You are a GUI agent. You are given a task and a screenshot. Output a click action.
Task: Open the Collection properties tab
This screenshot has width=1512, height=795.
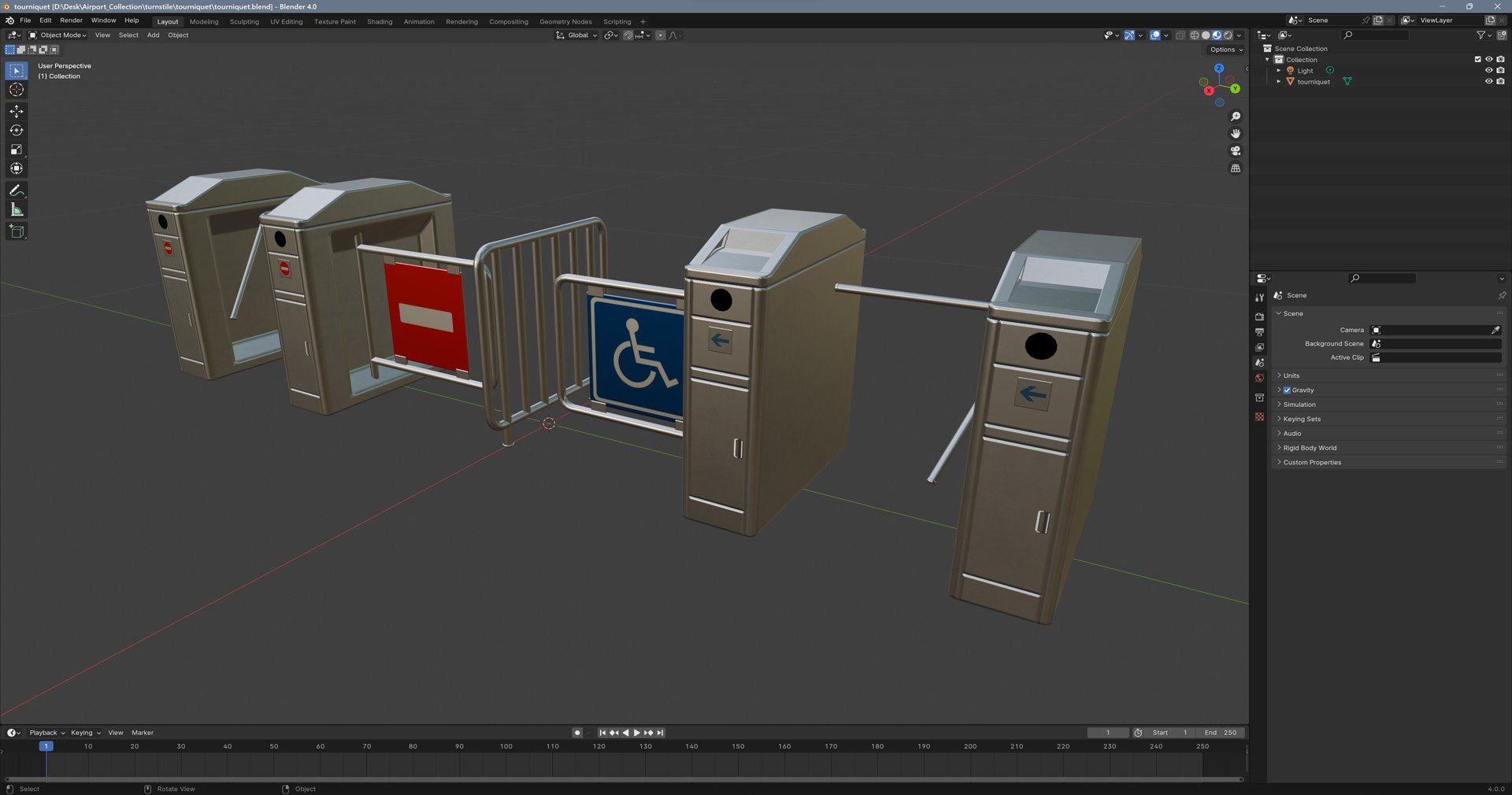1259,398
